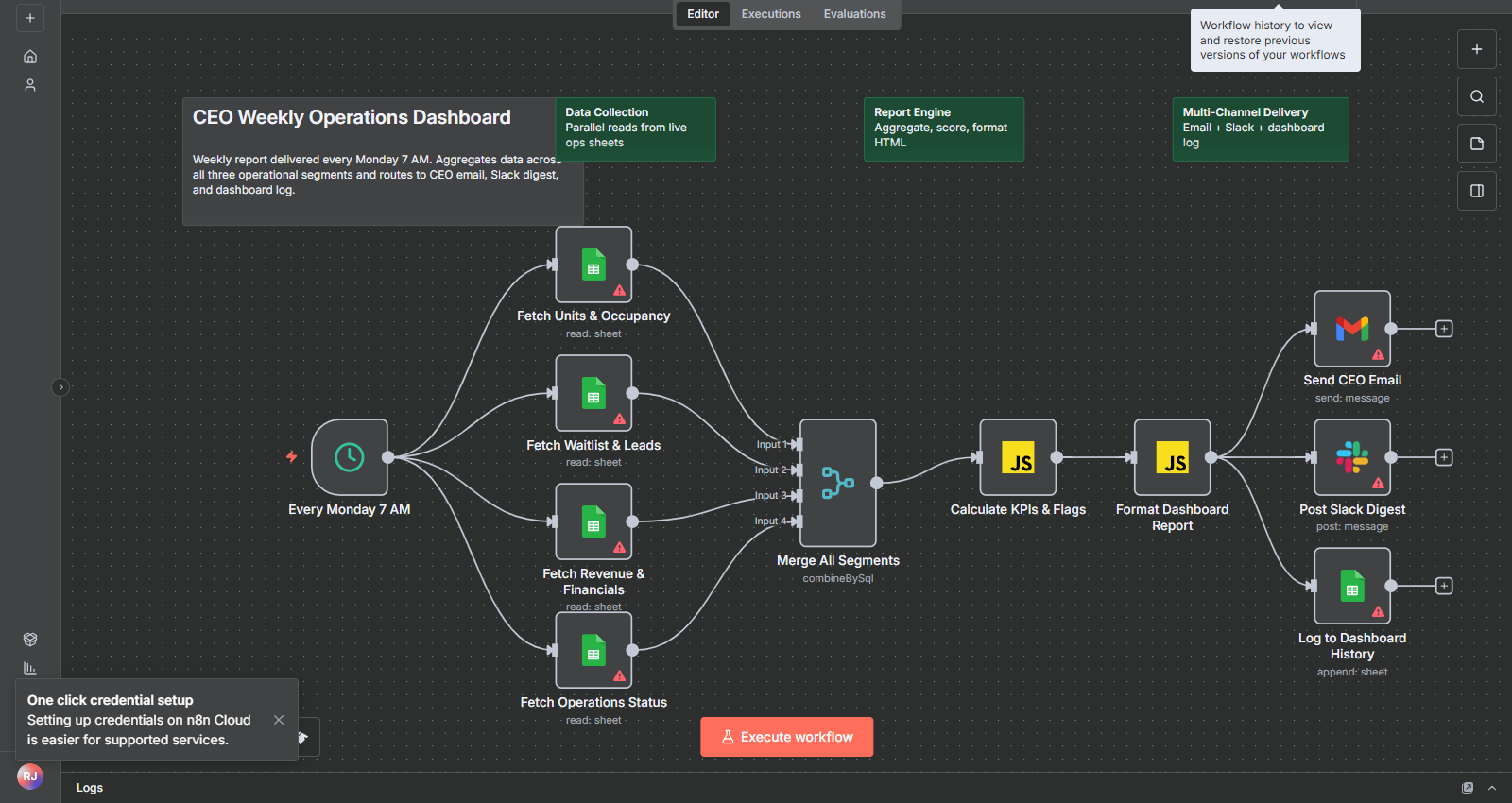Open the node search magnifier button
The width and height of the screenshot is (1512, 803).
click(x=1477, y=96)
